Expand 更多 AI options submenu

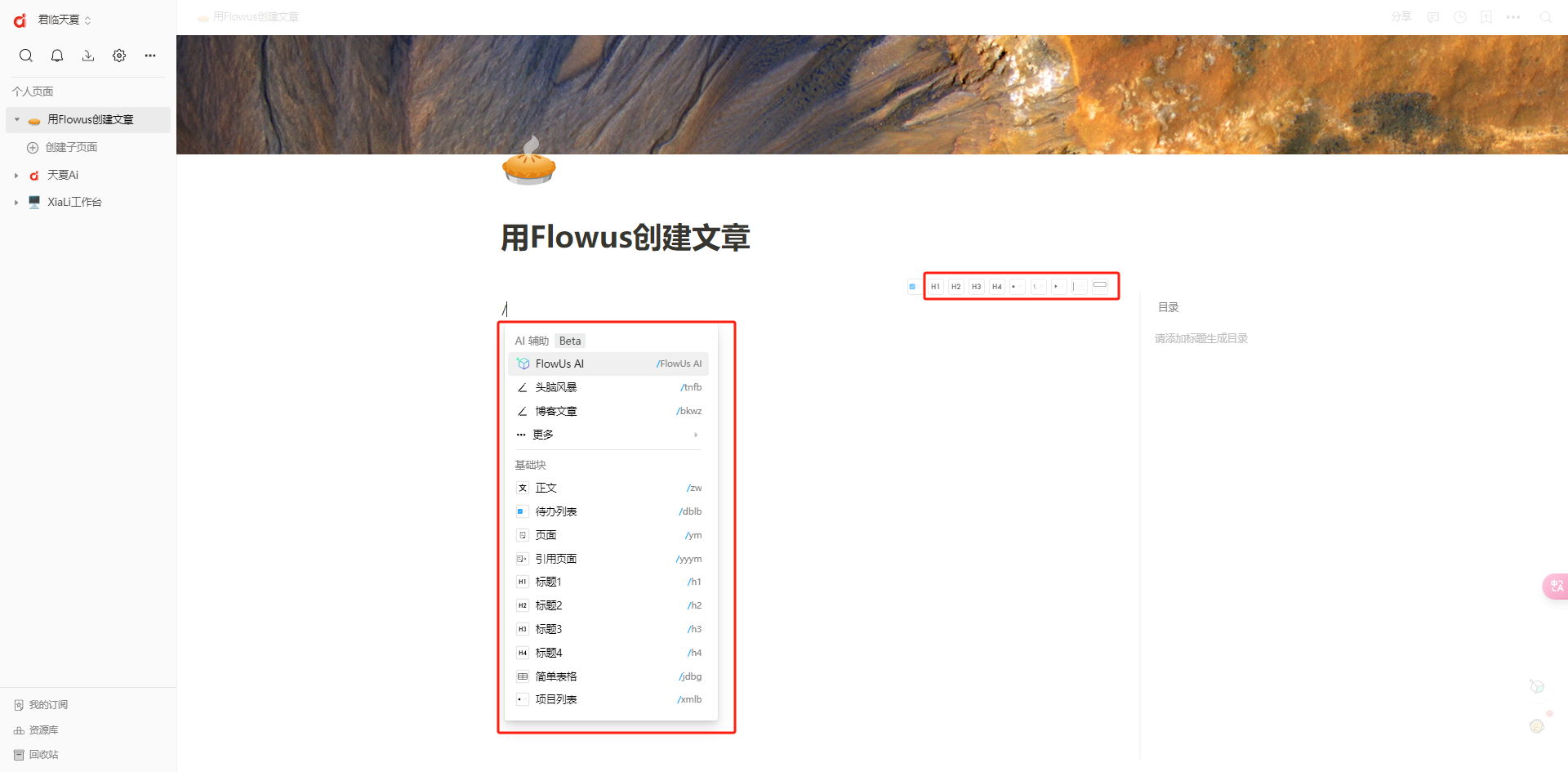tap(608, 435)
